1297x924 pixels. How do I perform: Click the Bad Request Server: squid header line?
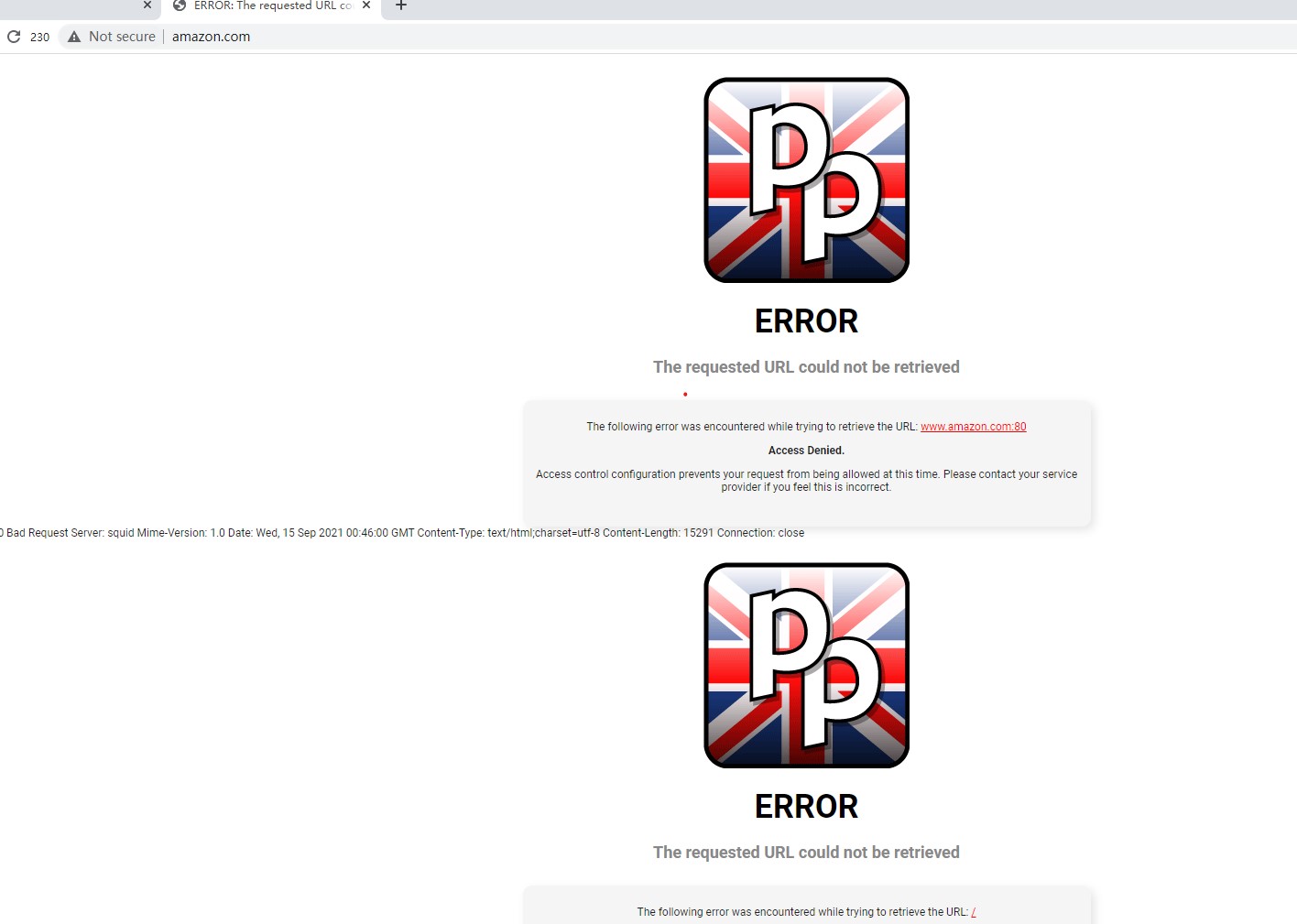click(x=402, y=533)
